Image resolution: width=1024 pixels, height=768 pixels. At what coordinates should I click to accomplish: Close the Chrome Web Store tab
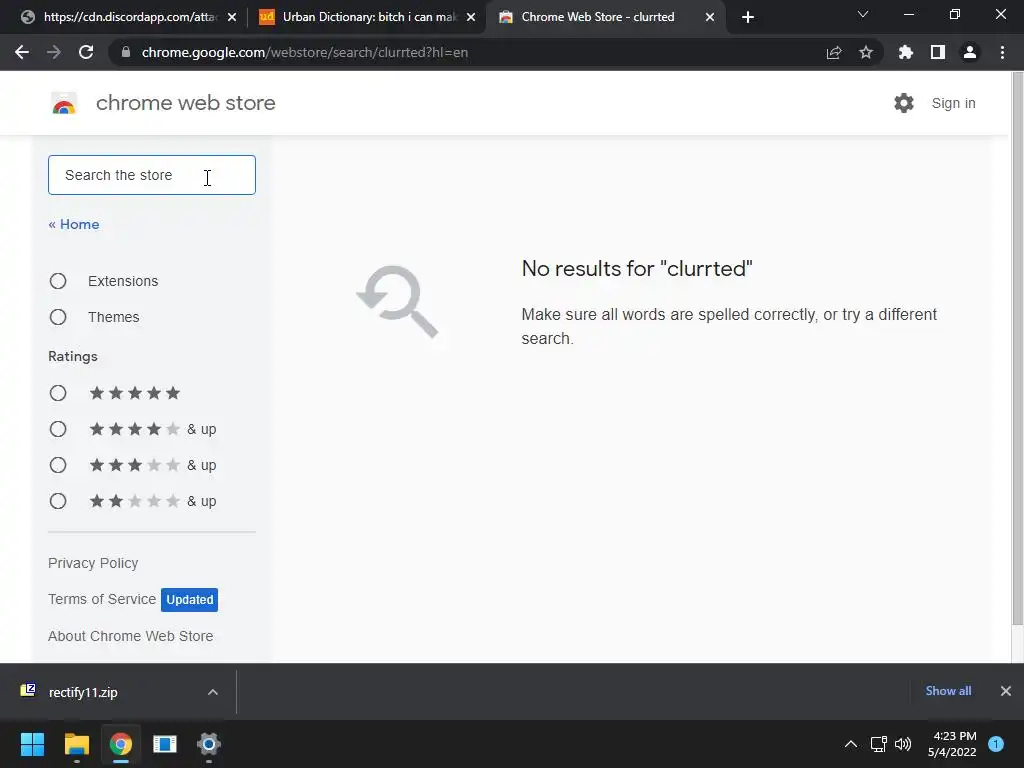pyautogui.click(x=710, y=17)
